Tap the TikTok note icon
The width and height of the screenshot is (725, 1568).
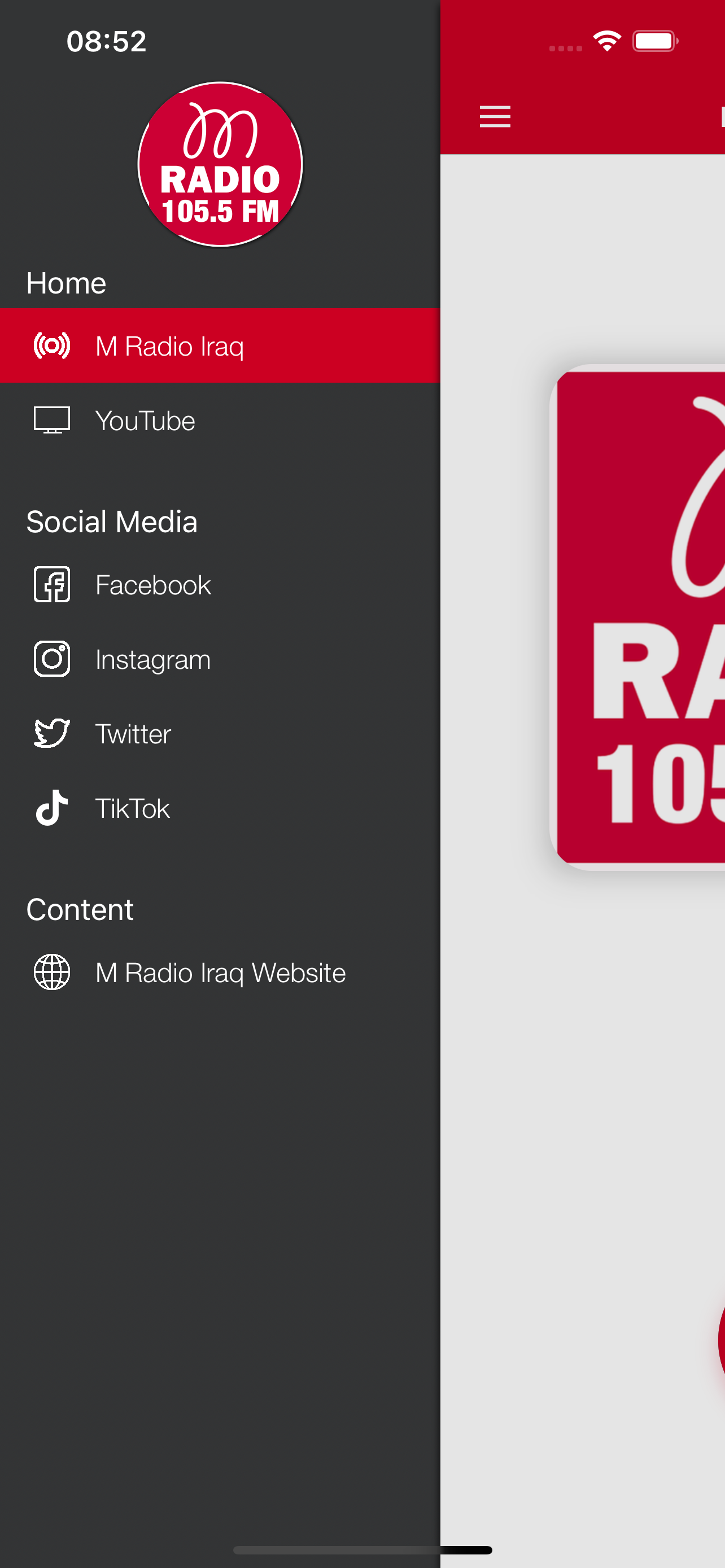[52, 808]
